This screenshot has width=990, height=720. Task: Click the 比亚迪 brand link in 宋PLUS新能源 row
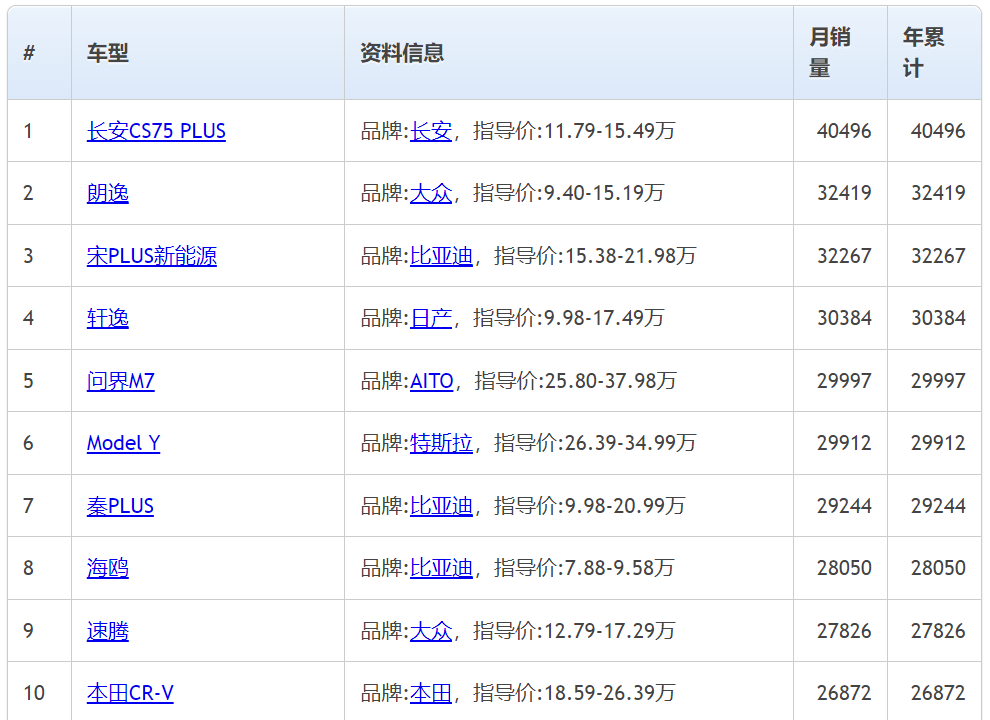[441, 256]
